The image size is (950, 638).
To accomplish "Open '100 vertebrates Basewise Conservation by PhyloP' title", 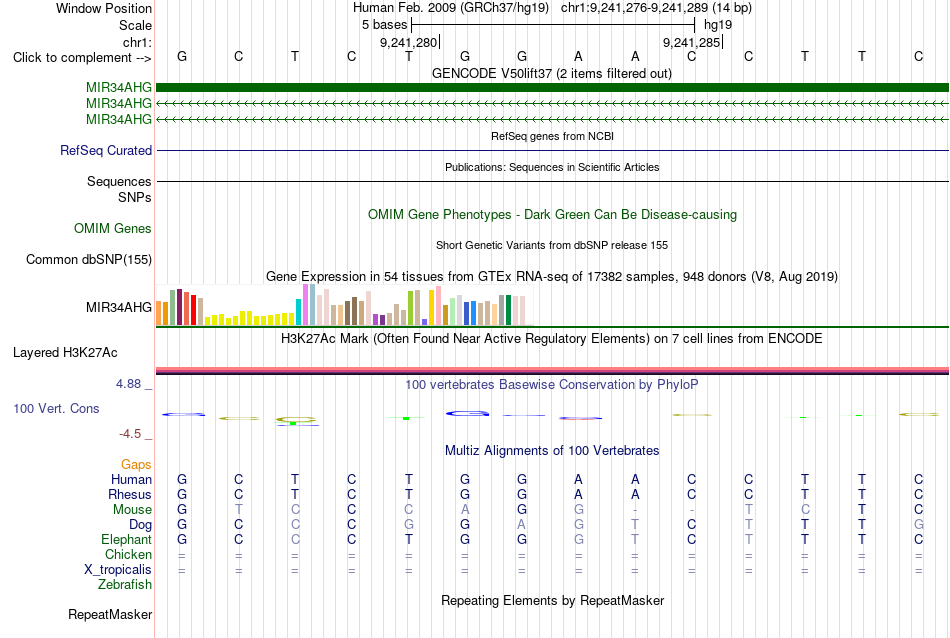I will (x=551, y=384).
